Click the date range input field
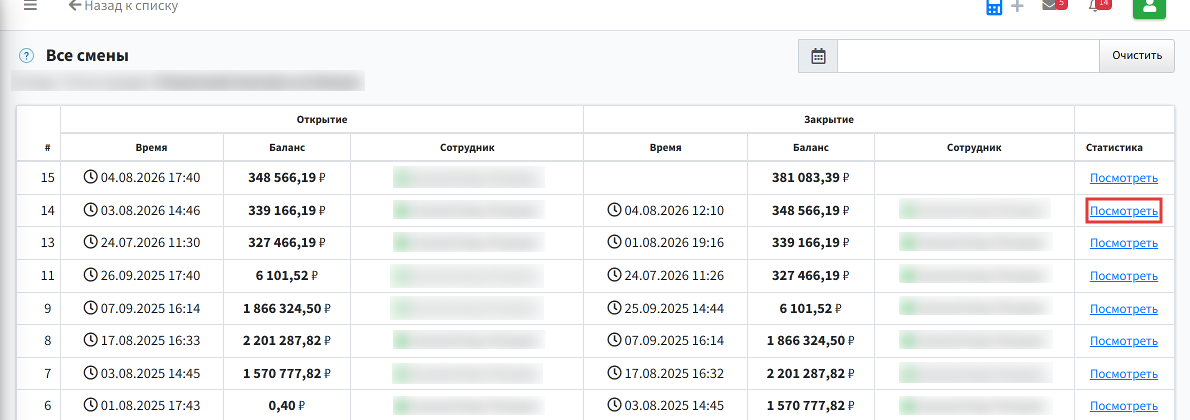This screenshot has height=420, width=1190. tap(968, 56)
